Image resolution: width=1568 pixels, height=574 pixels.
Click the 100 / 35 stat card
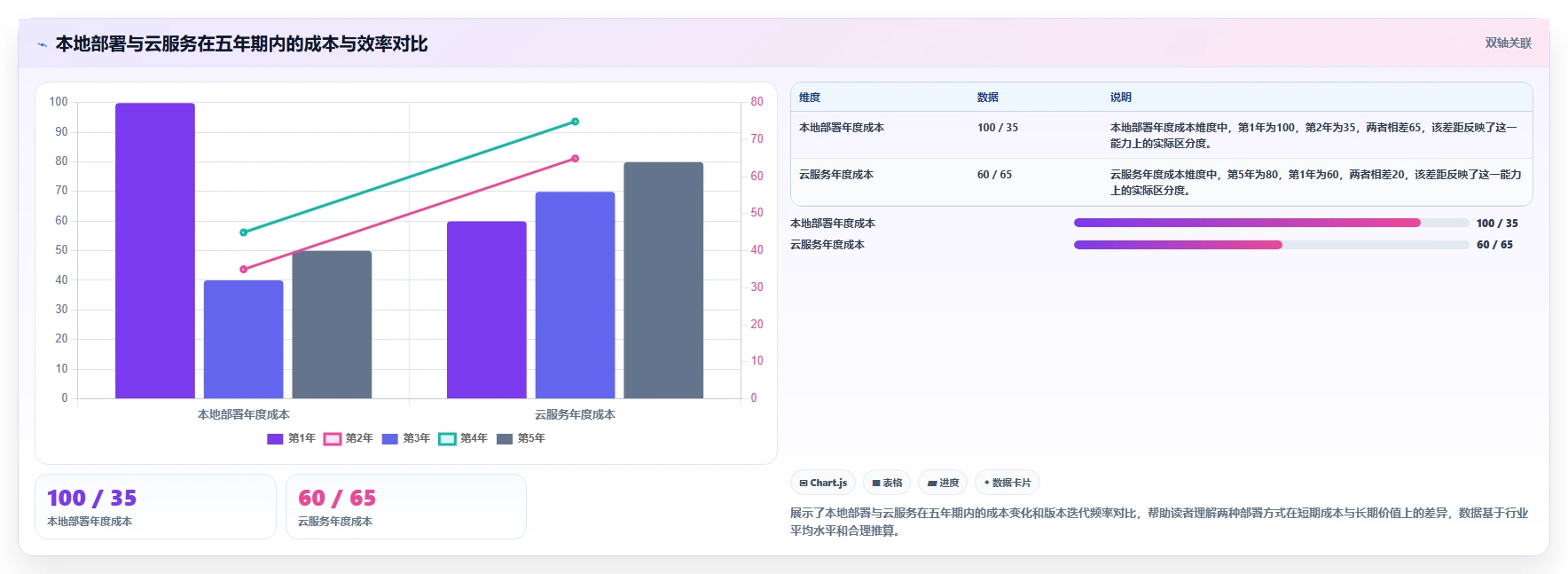155,507
